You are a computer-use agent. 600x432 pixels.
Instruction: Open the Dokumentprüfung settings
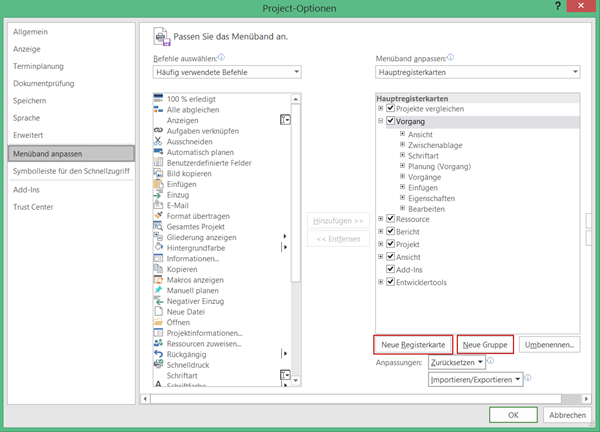pos(44,83)
